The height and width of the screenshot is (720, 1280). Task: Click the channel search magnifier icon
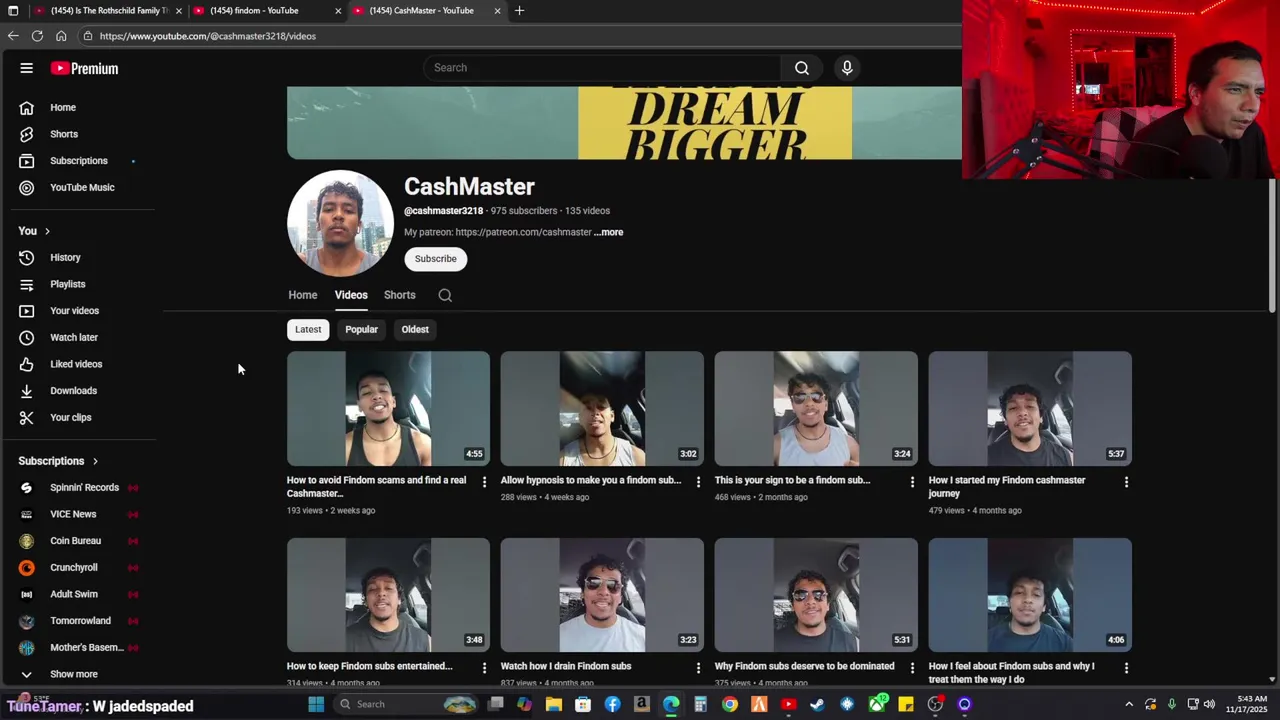(x=445, y=295)
